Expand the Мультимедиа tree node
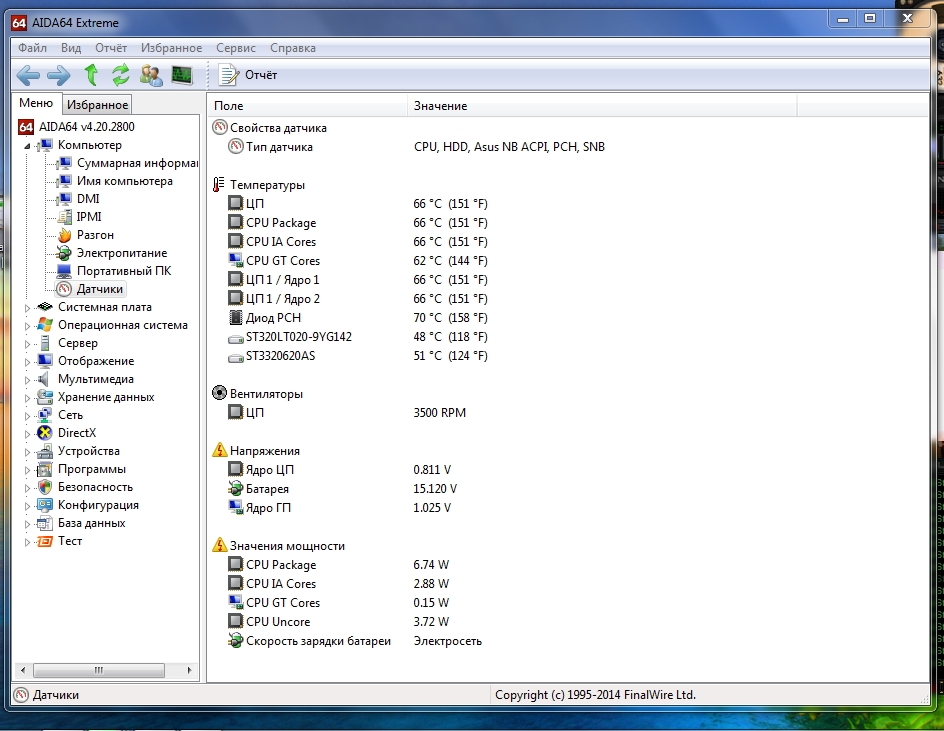944x731 pixels. coord(27,380)
